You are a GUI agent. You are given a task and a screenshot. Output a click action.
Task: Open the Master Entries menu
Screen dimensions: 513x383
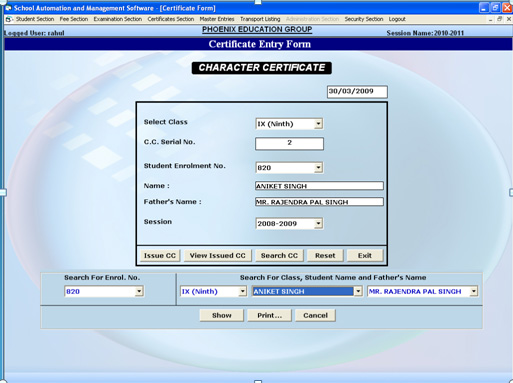coord(217,19)
